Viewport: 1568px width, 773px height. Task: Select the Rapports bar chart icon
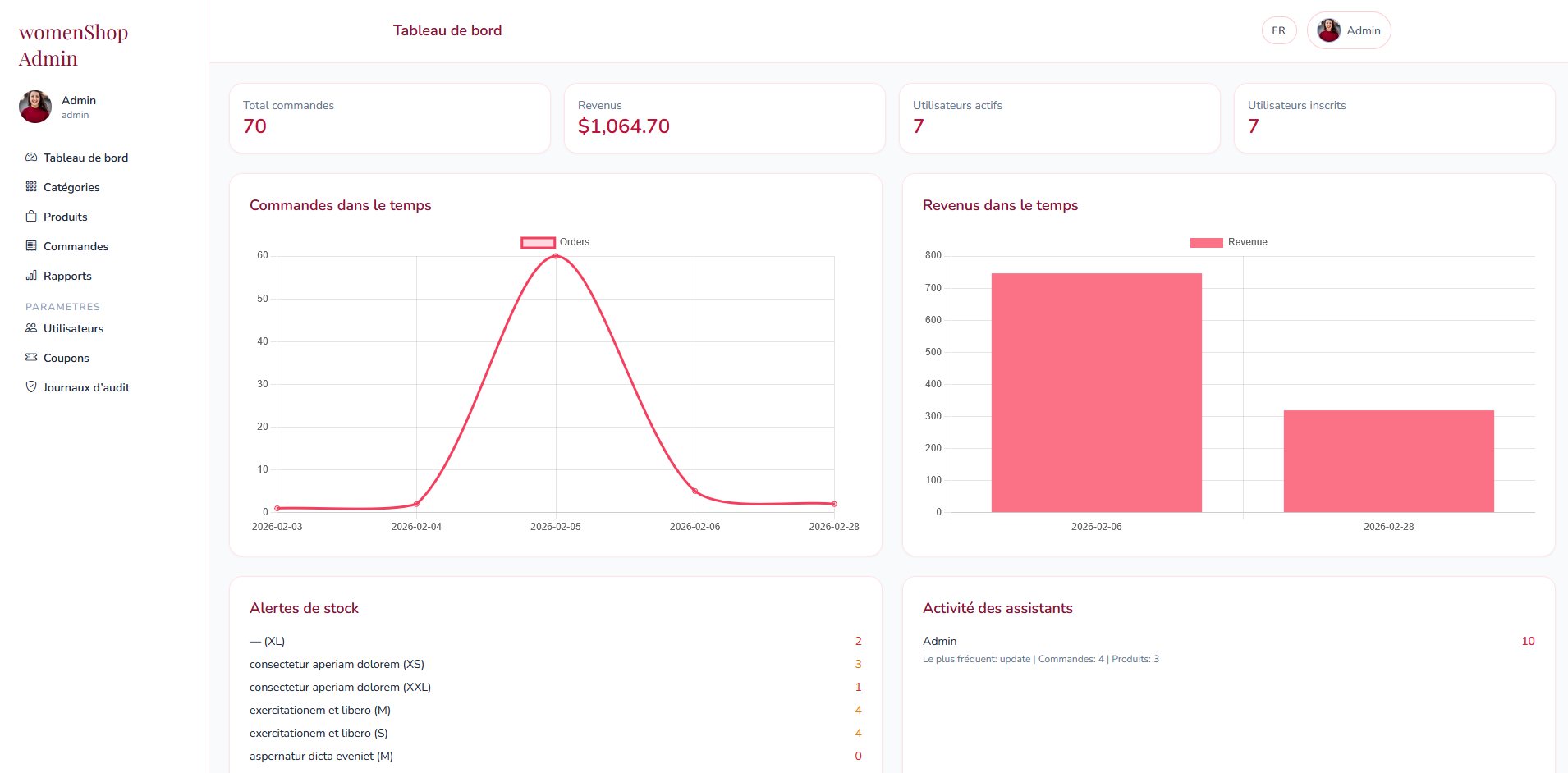[x=31, y=276]
